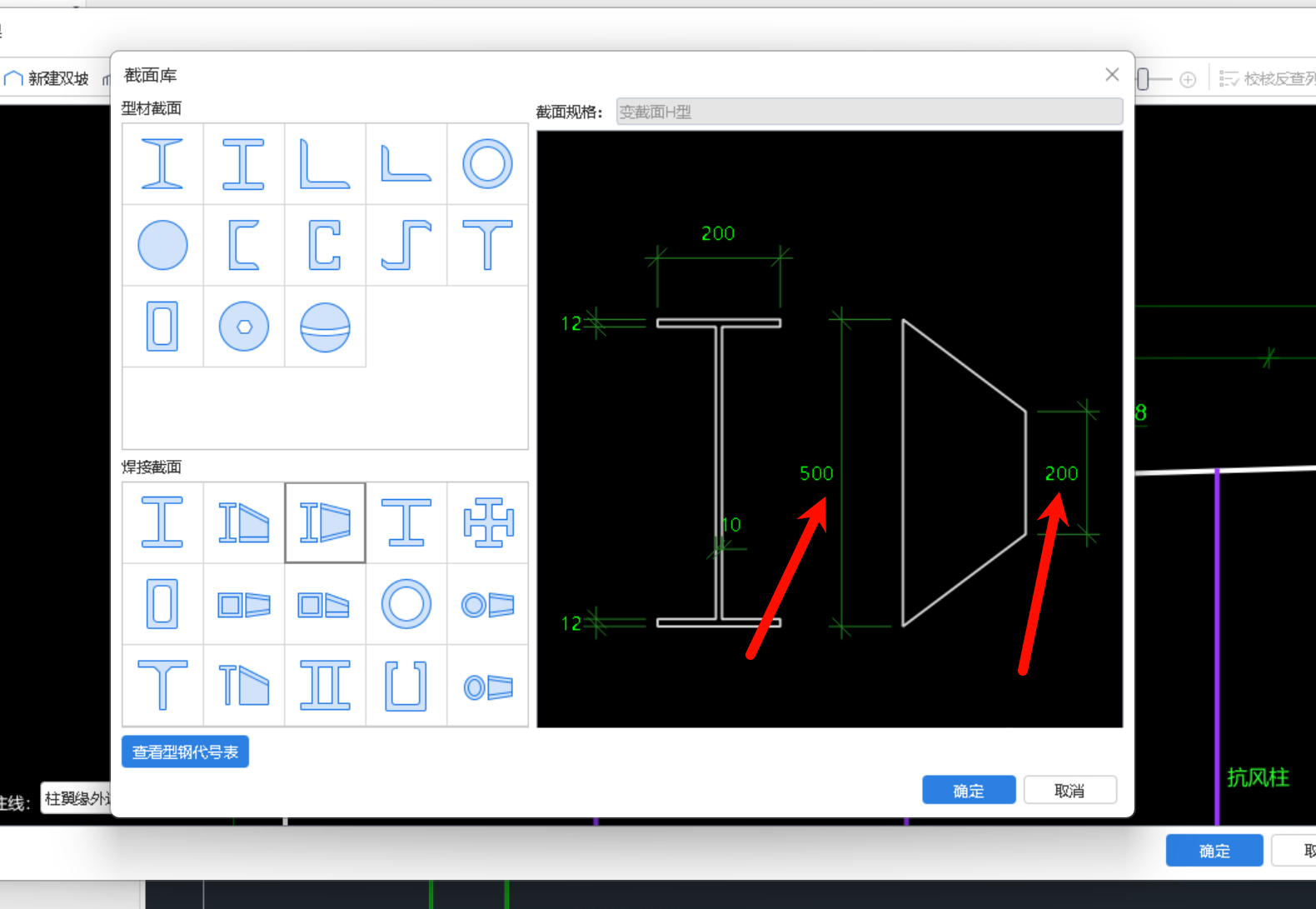Click the wind column label in drawing
This screenshot has width=1316, height=909.
(1258, 777)
